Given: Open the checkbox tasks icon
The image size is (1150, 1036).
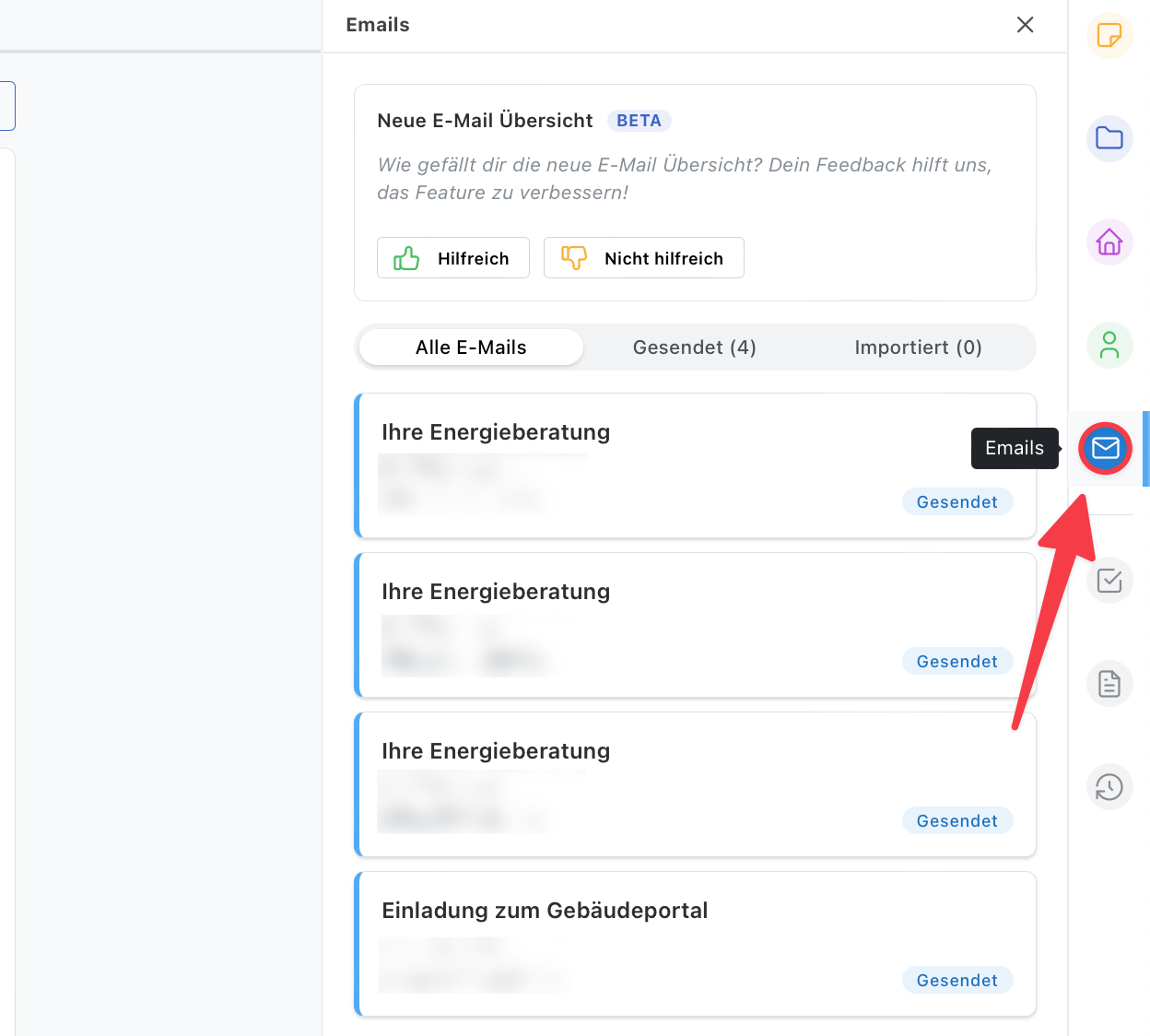Looking at the screenshot, I should 1109,581.
